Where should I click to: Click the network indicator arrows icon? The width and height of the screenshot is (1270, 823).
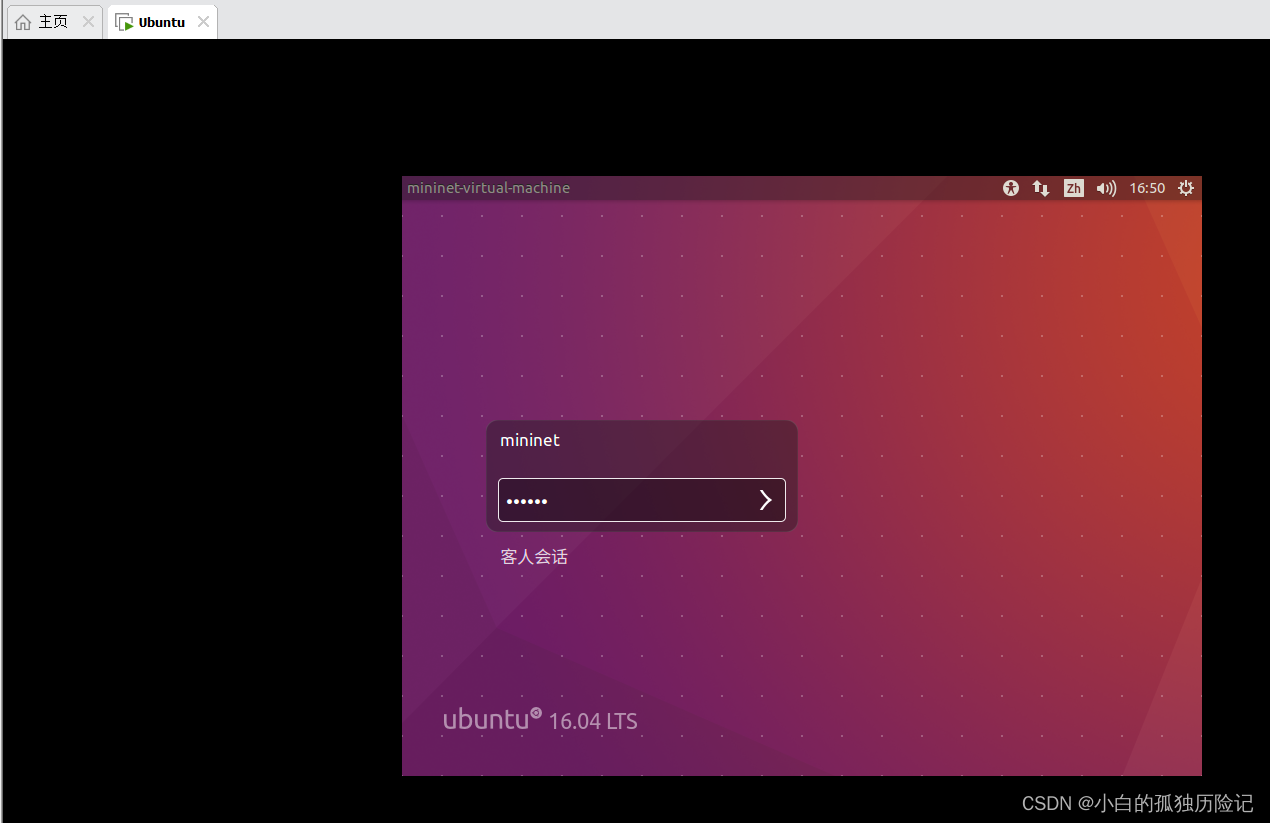[1040, 188]
